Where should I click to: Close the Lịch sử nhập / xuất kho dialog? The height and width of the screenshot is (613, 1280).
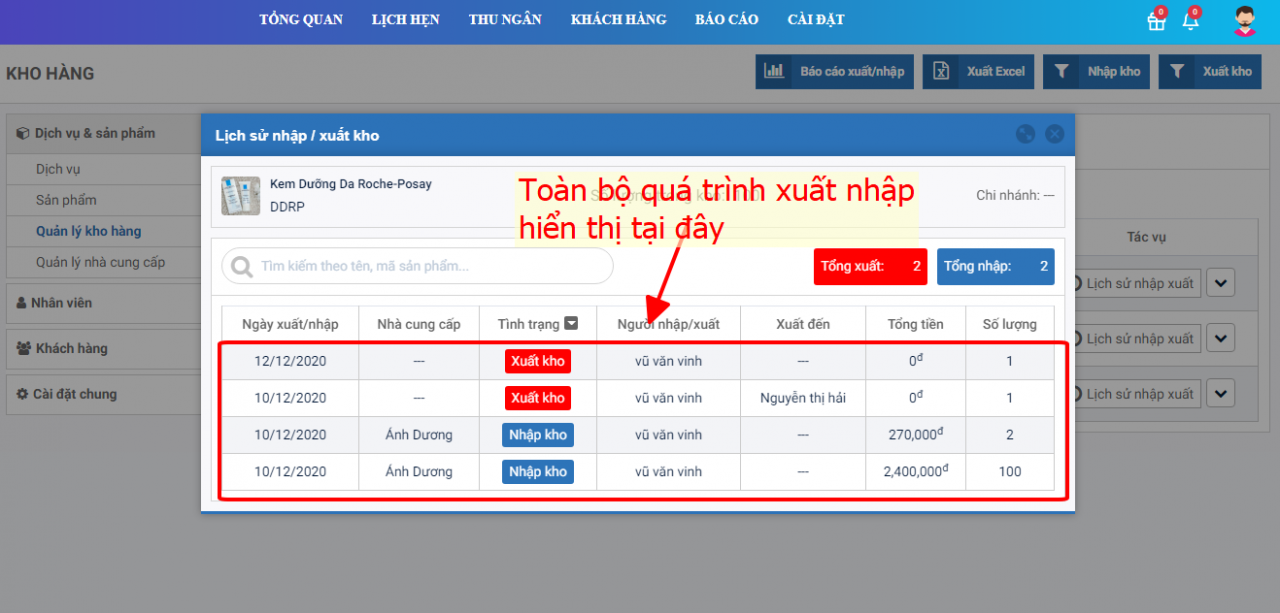(x=1054, y=134)
